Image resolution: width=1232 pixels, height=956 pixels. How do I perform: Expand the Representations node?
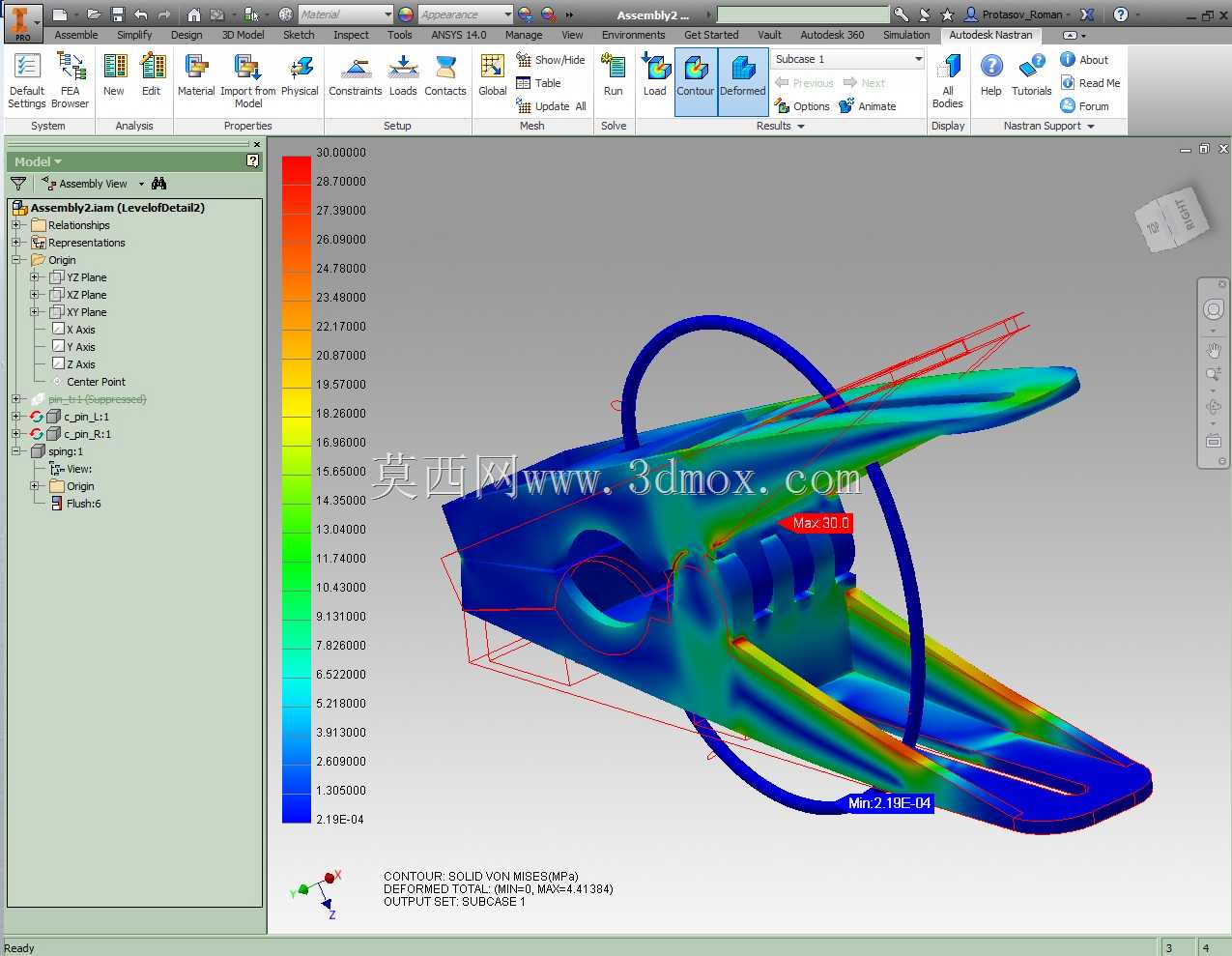coord(15,243)
